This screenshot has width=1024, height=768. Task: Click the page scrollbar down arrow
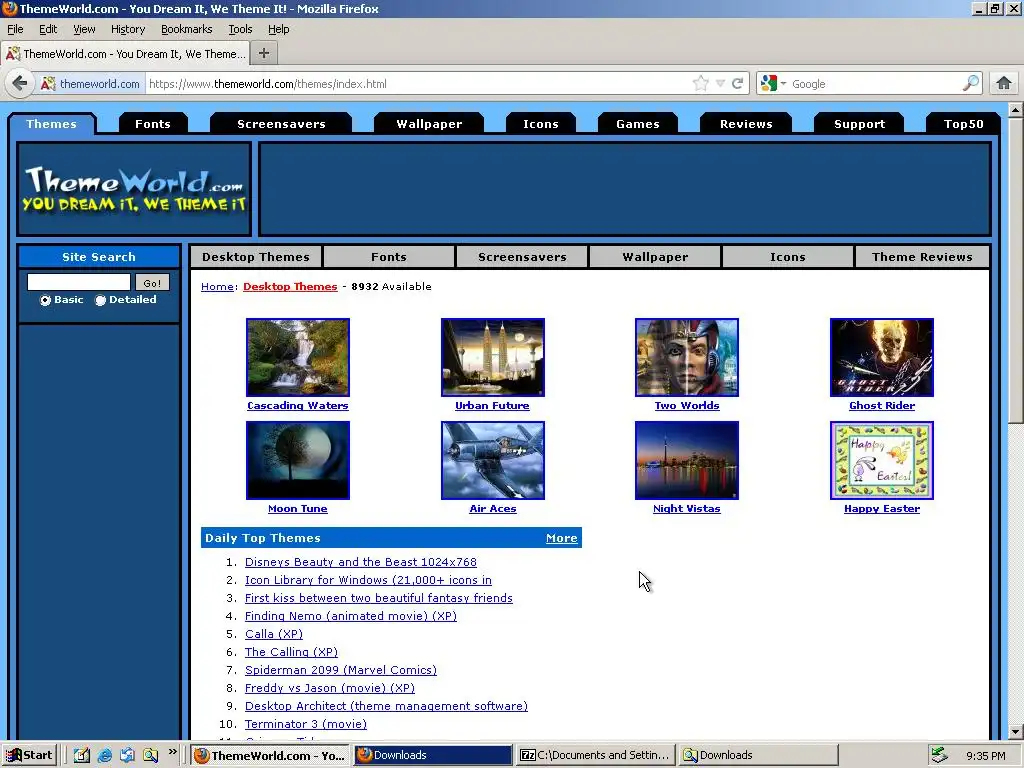1016,731
